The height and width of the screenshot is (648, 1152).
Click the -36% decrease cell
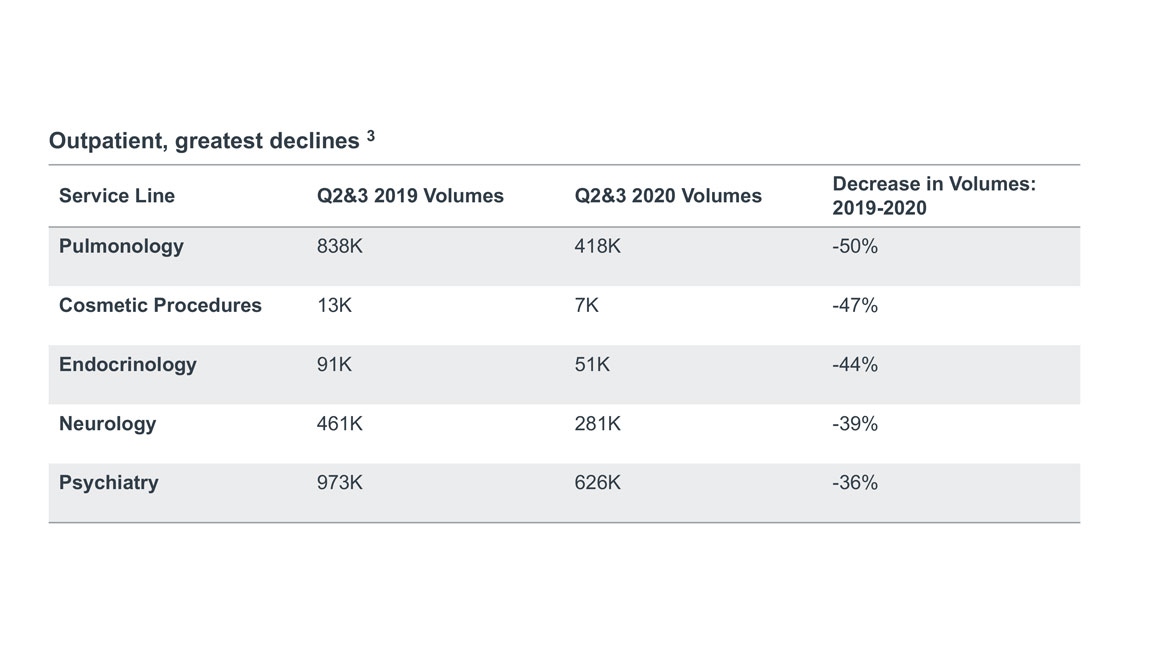pyautogui.click(x=854, y=482)
